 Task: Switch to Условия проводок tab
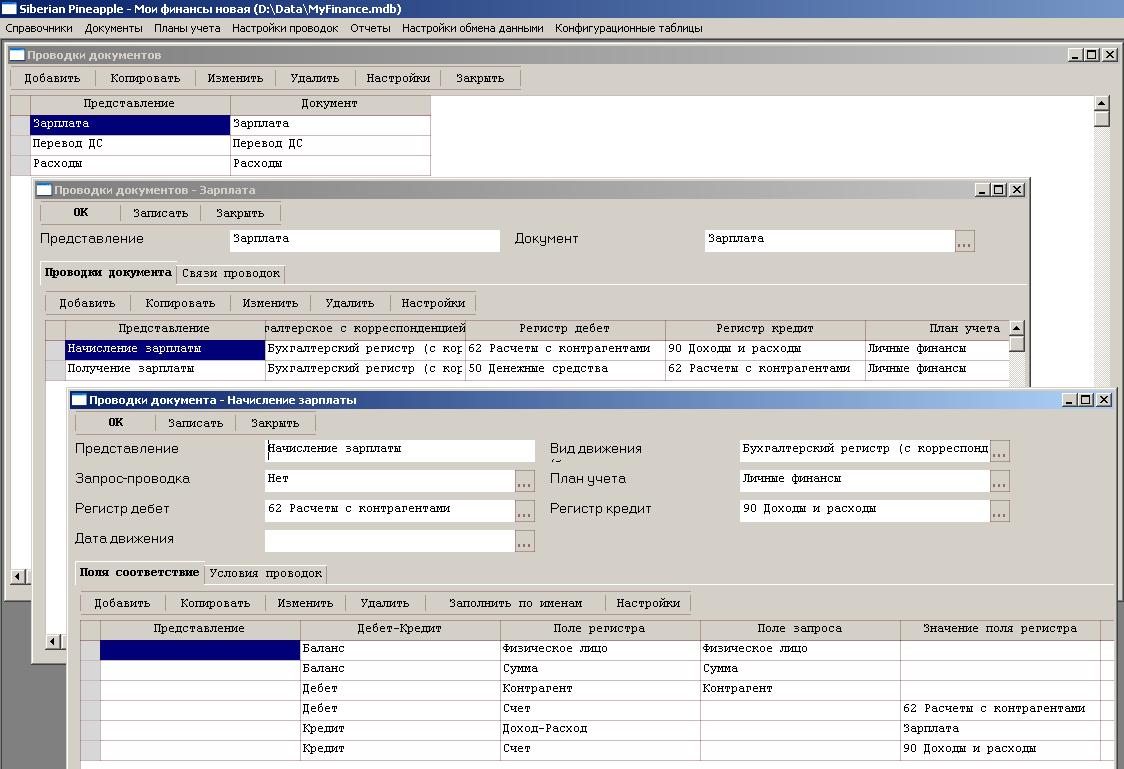[x=266, y=574]
